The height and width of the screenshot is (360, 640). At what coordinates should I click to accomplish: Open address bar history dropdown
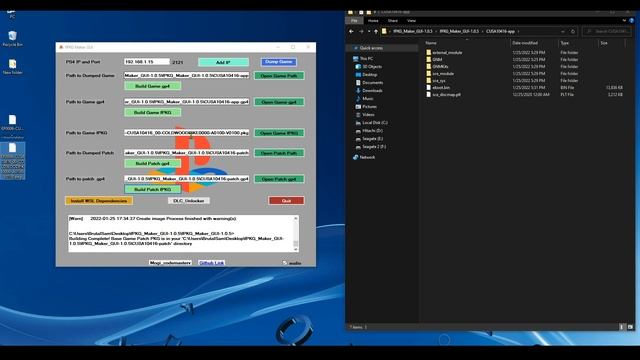coord(563,31)
